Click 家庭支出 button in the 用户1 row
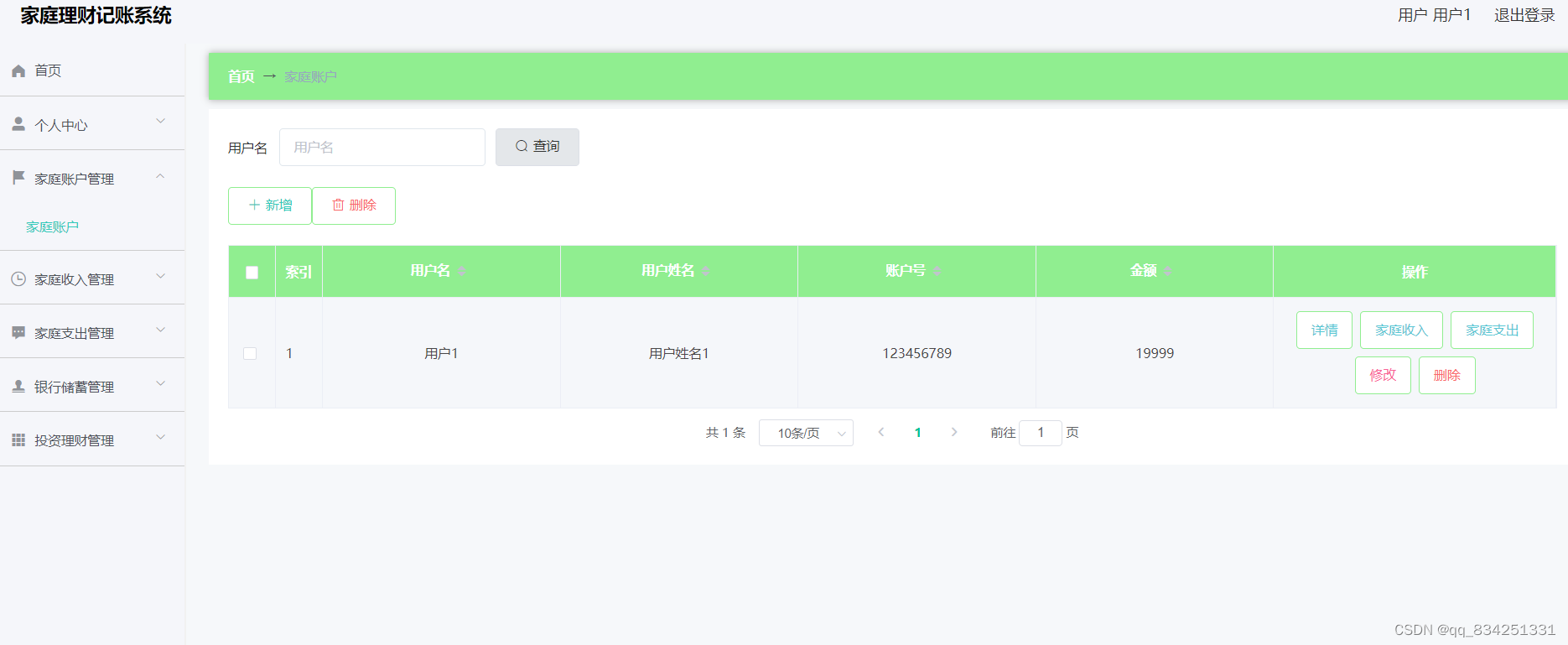The image size is (1568, 645). click(x=1492, y=330)
